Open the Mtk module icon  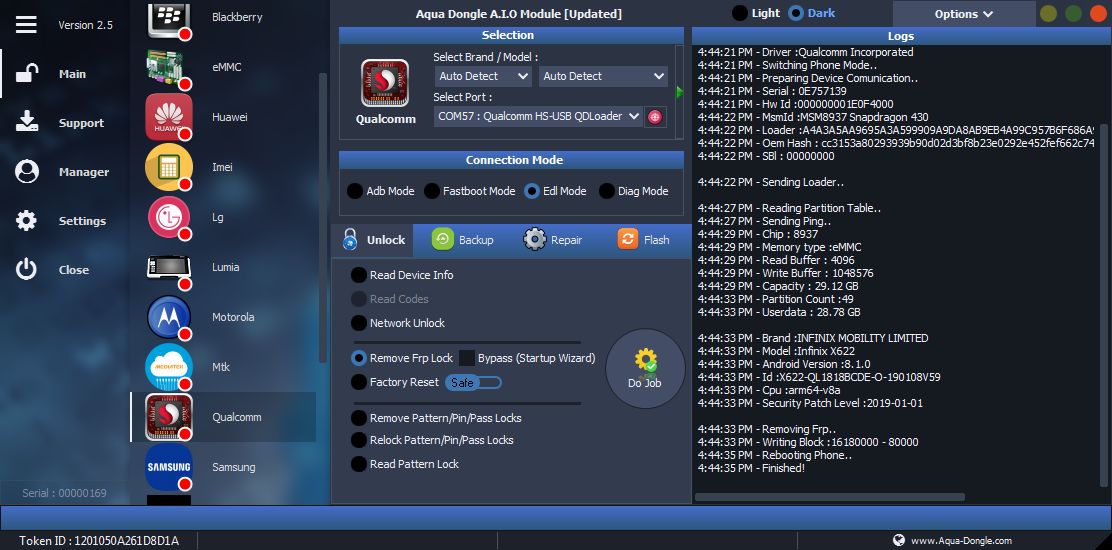[x=169, y=367]
